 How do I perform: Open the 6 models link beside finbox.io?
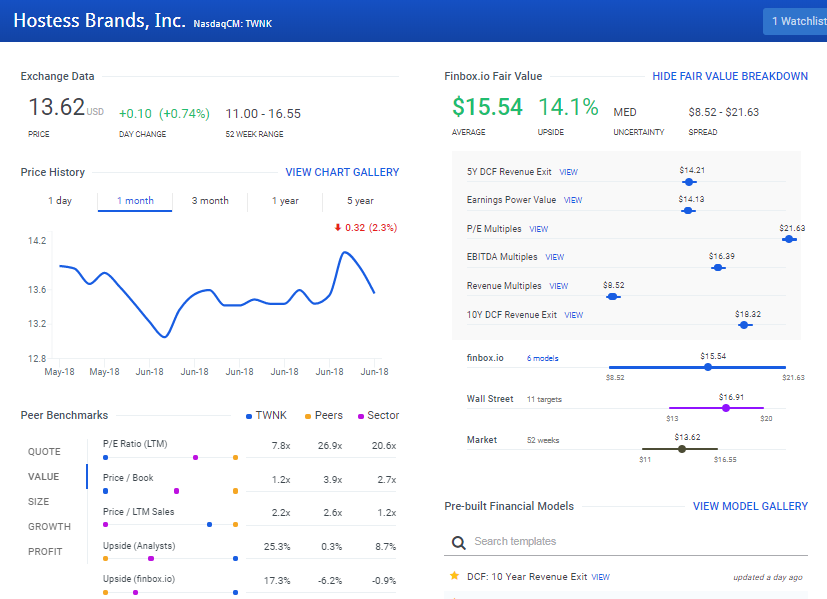542,359
